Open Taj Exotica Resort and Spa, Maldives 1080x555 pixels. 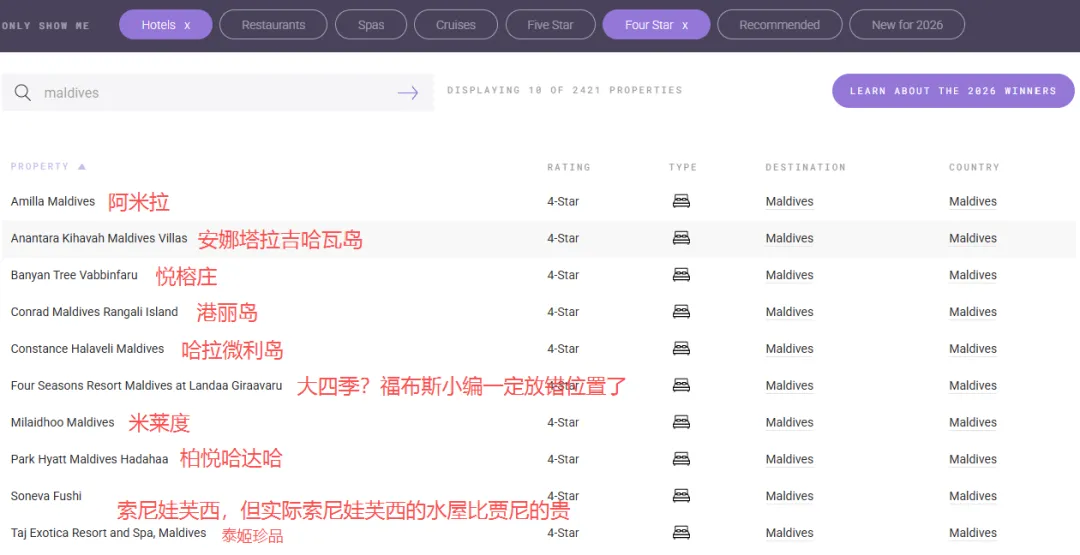click(x=108, y=533)
